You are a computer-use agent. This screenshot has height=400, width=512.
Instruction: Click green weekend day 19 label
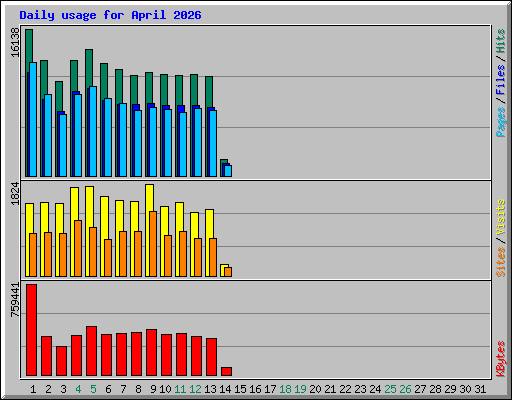(300, 389)
